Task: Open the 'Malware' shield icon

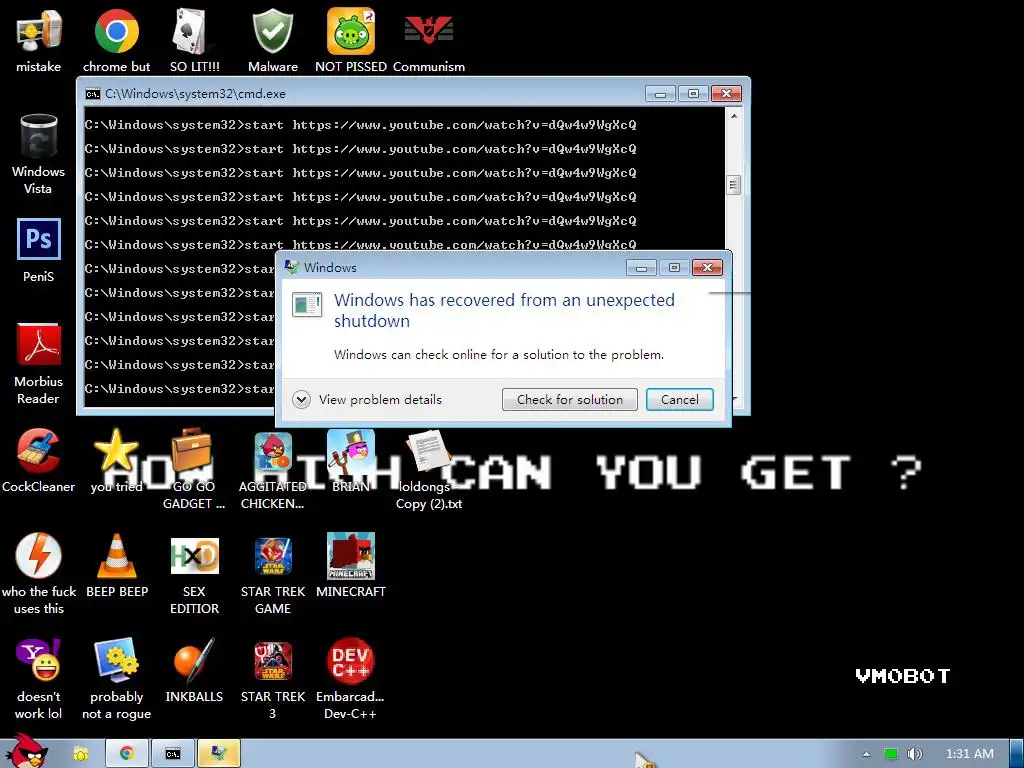Action: coord(272,40)
